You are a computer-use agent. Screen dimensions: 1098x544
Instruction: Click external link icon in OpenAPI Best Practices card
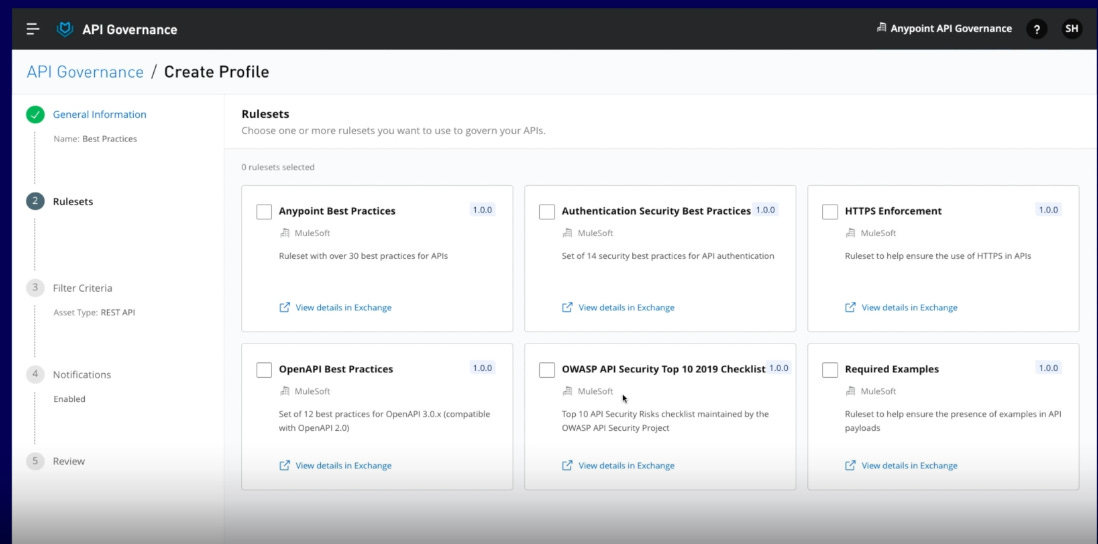click(284, 466)
